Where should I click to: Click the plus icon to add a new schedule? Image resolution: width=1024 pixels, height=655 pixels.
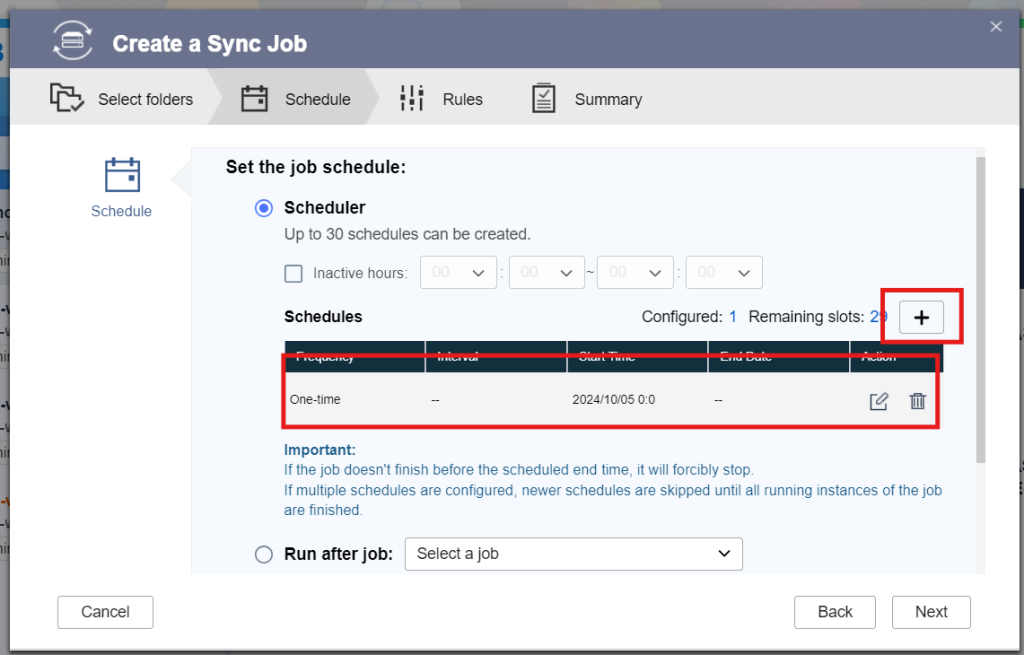pyautogui.click(x=921, y=316)
